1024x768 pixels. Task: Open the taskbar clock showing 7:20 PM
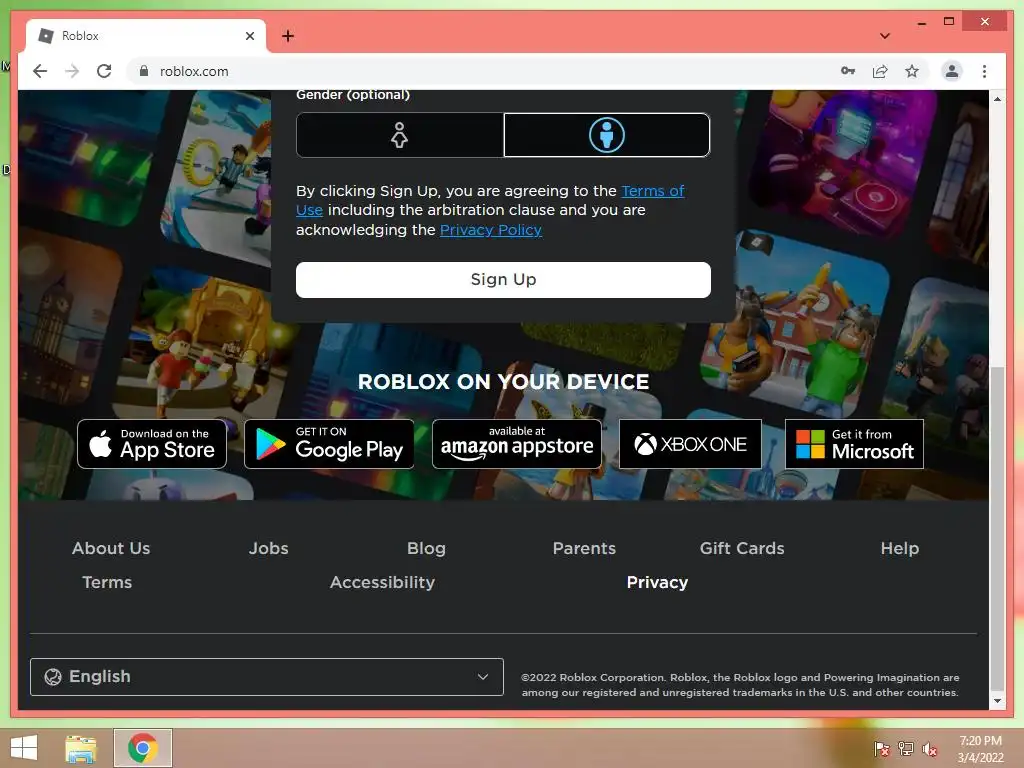point(980,749)
